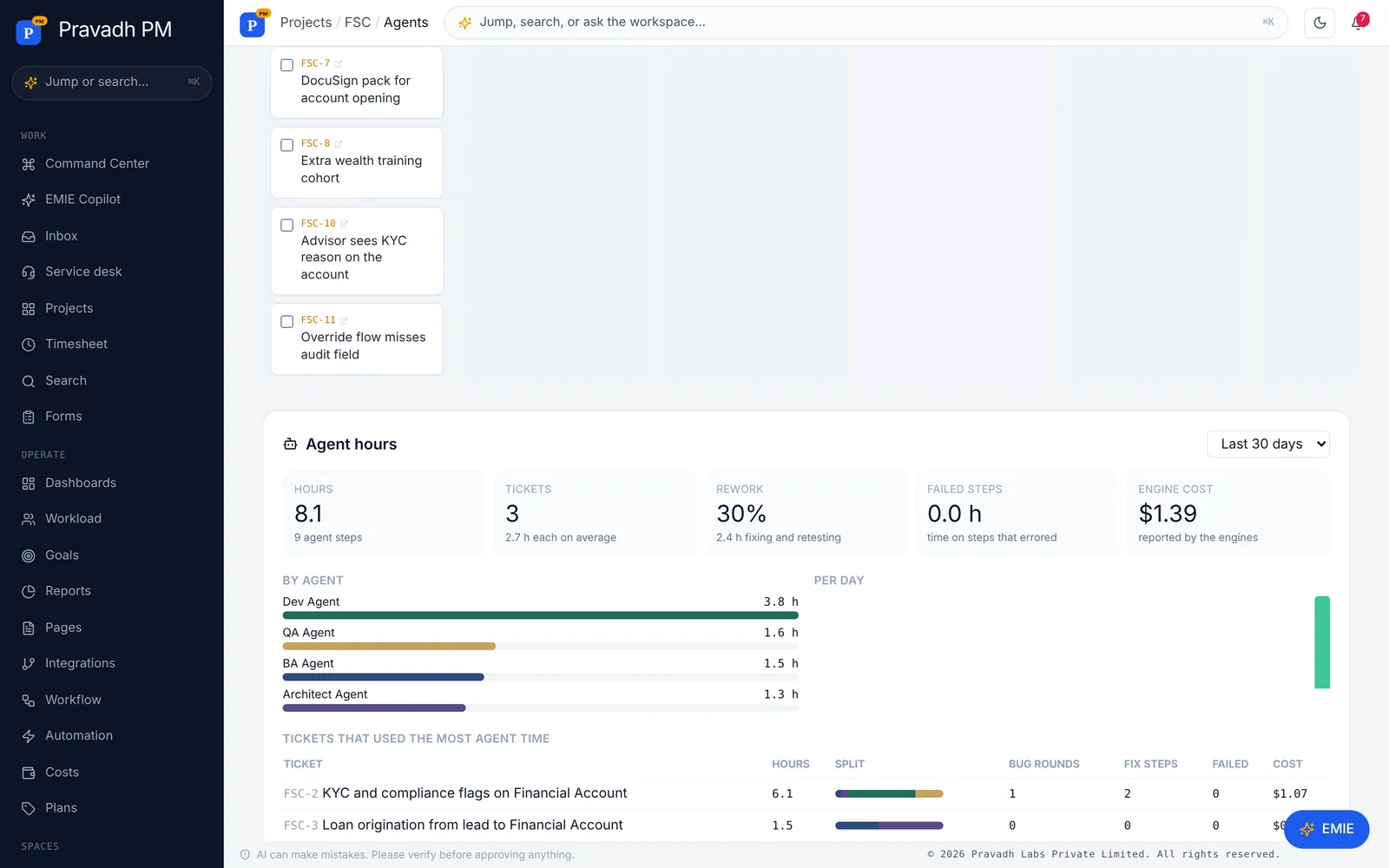The image size is (1389, 868).
Task: Select the FSC-11 Override flow checkbox
Action: (287, 321)
